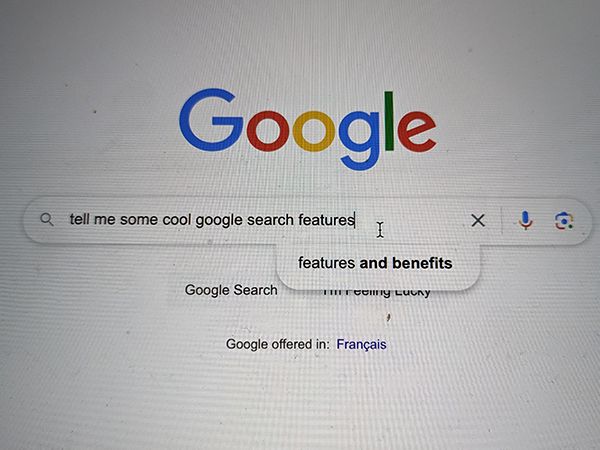Click the magnifying glass search icon
The height and width of the screenshot is (450, 600).
coord(47,220)
